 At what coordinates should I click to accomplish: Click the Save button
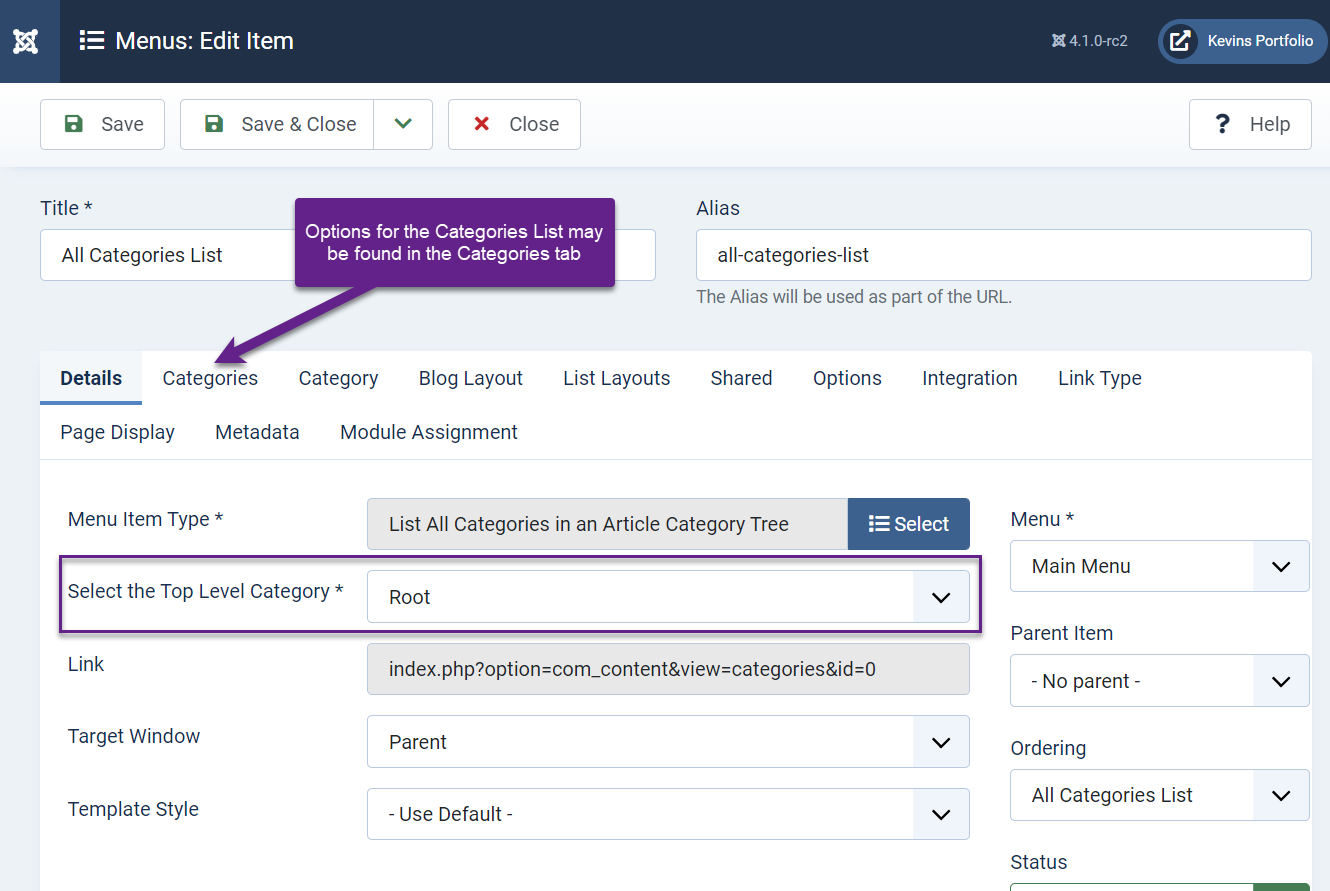click(x=102, y=124)
